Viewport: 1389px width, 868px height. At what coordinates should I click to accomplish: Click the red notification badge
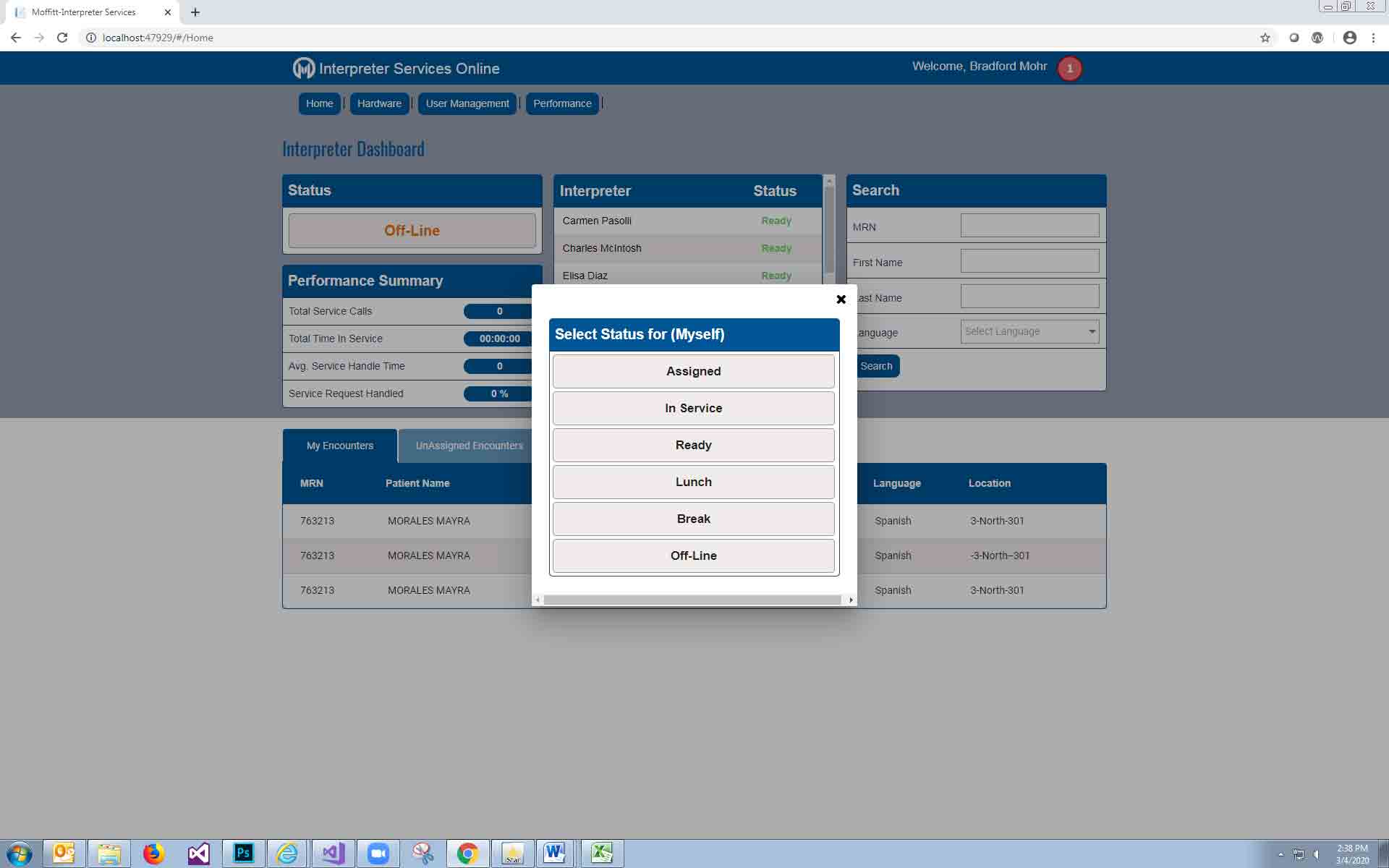(x=1069, y=69)
